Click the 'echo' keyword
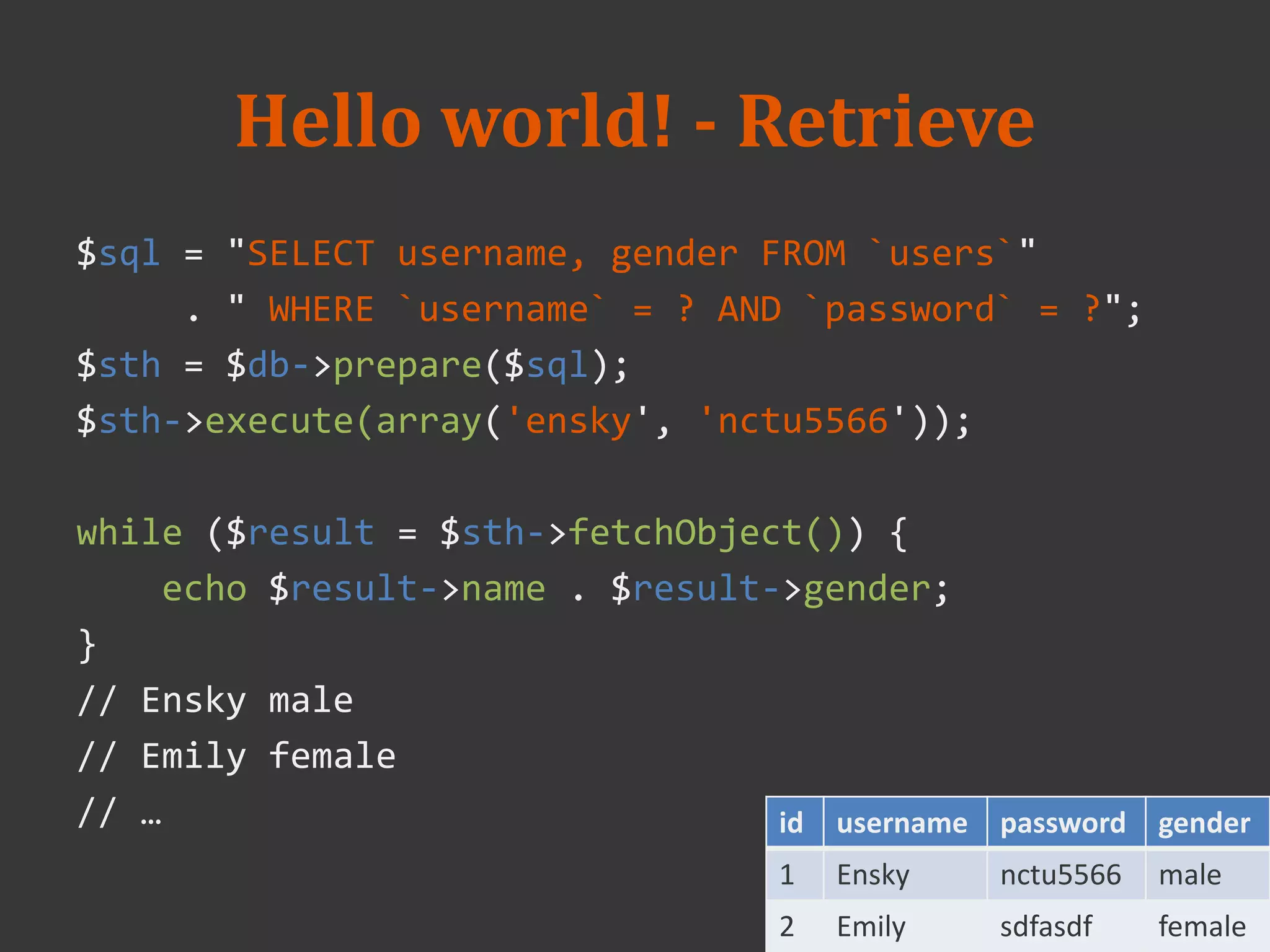Screen dimensions: 1270x952 coord(205,589)
